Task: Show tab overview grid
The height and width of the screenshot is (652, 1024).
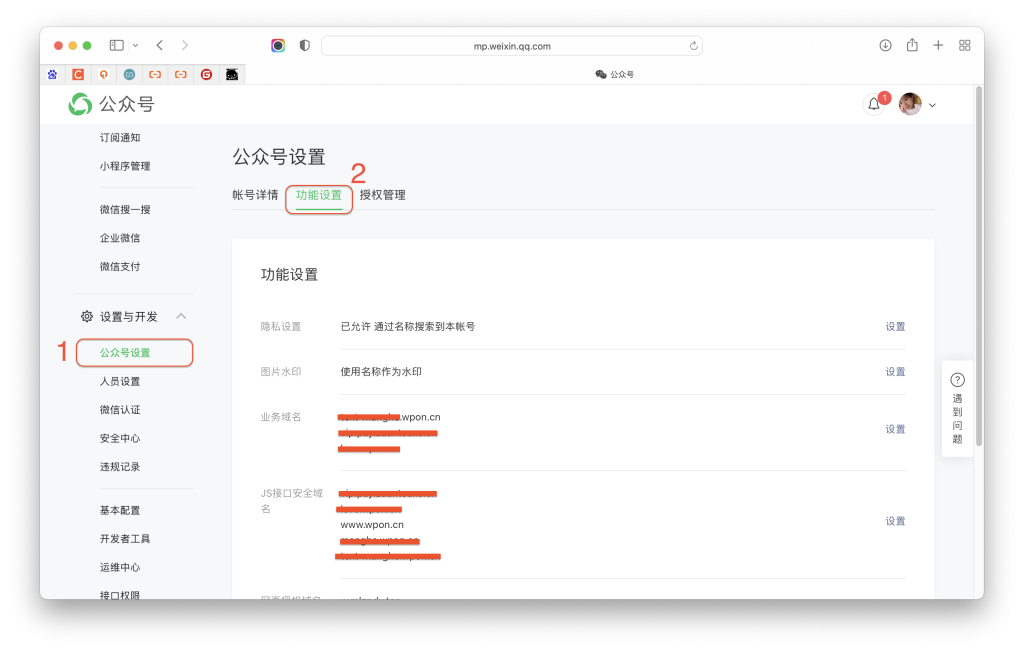Action: 965,45
